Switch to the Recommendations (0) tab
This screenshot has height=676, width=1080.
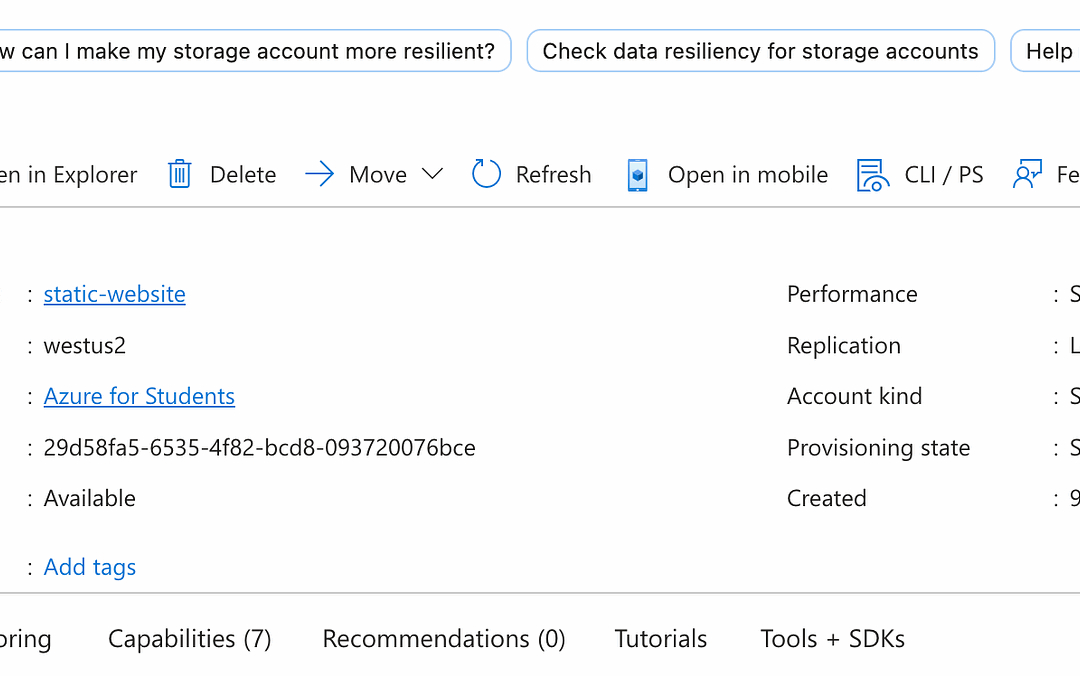(x=443, y=639)
